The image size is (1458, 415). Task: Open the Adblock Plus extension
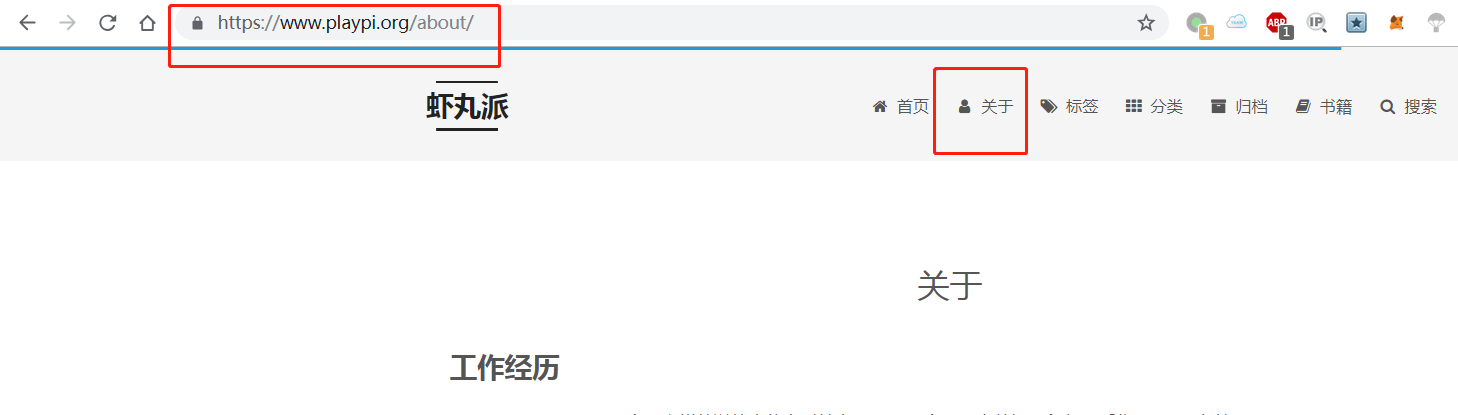pyautogui.click(x=1278, y=24)
